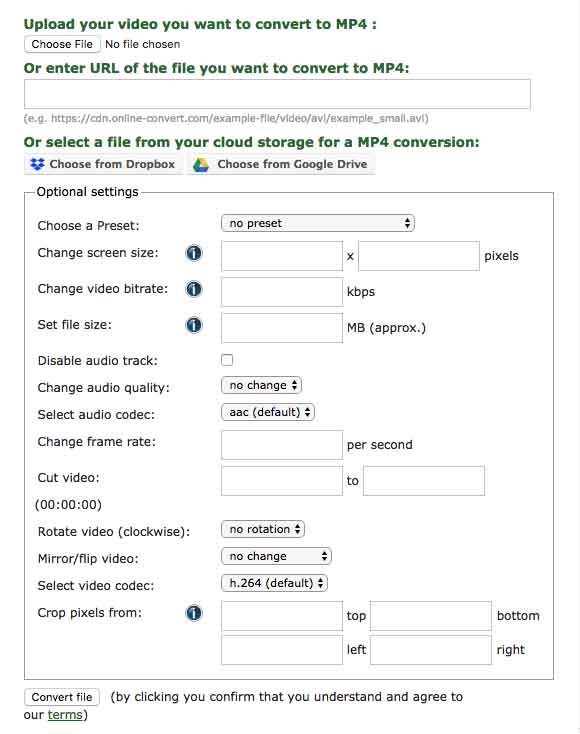Click the info icon beside Crop pixels from

point(194,613)
